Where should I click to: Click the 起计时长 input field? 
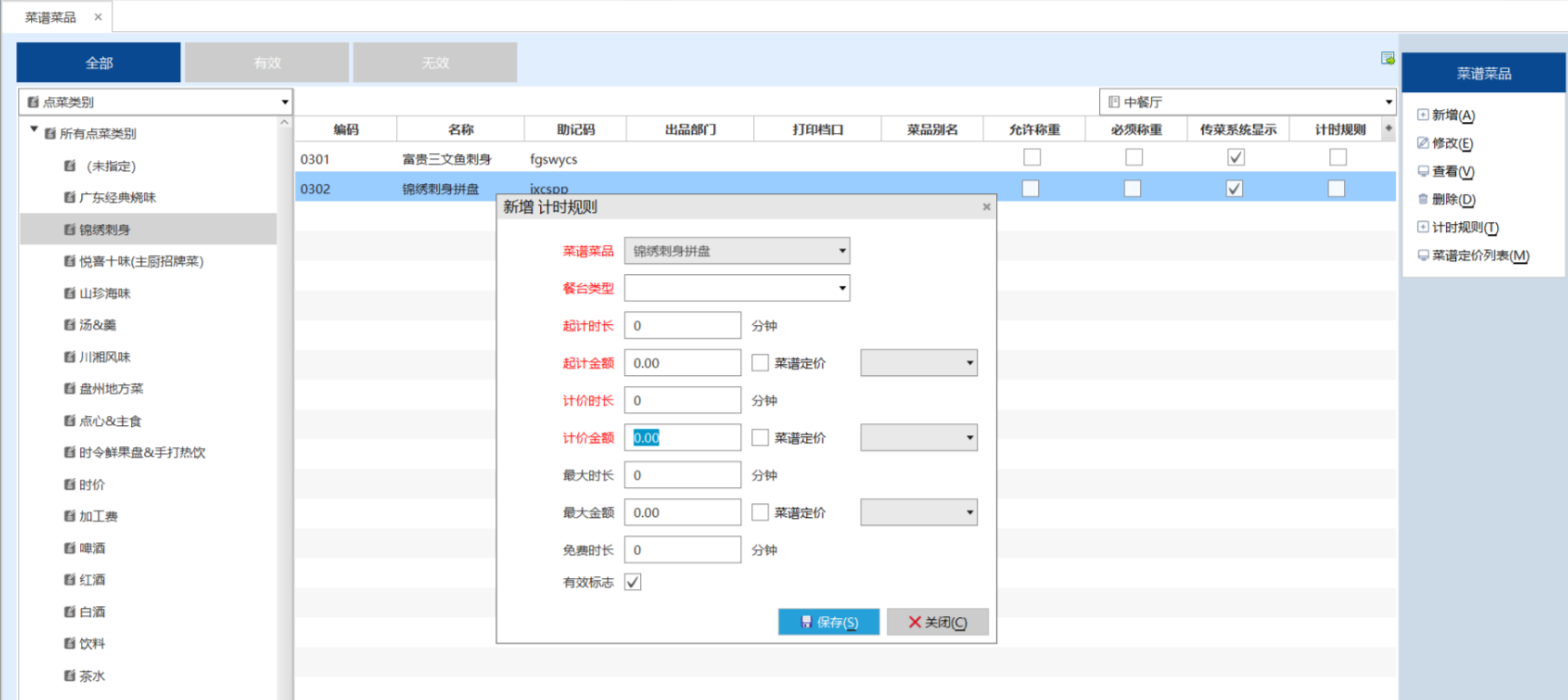[682, 326]
